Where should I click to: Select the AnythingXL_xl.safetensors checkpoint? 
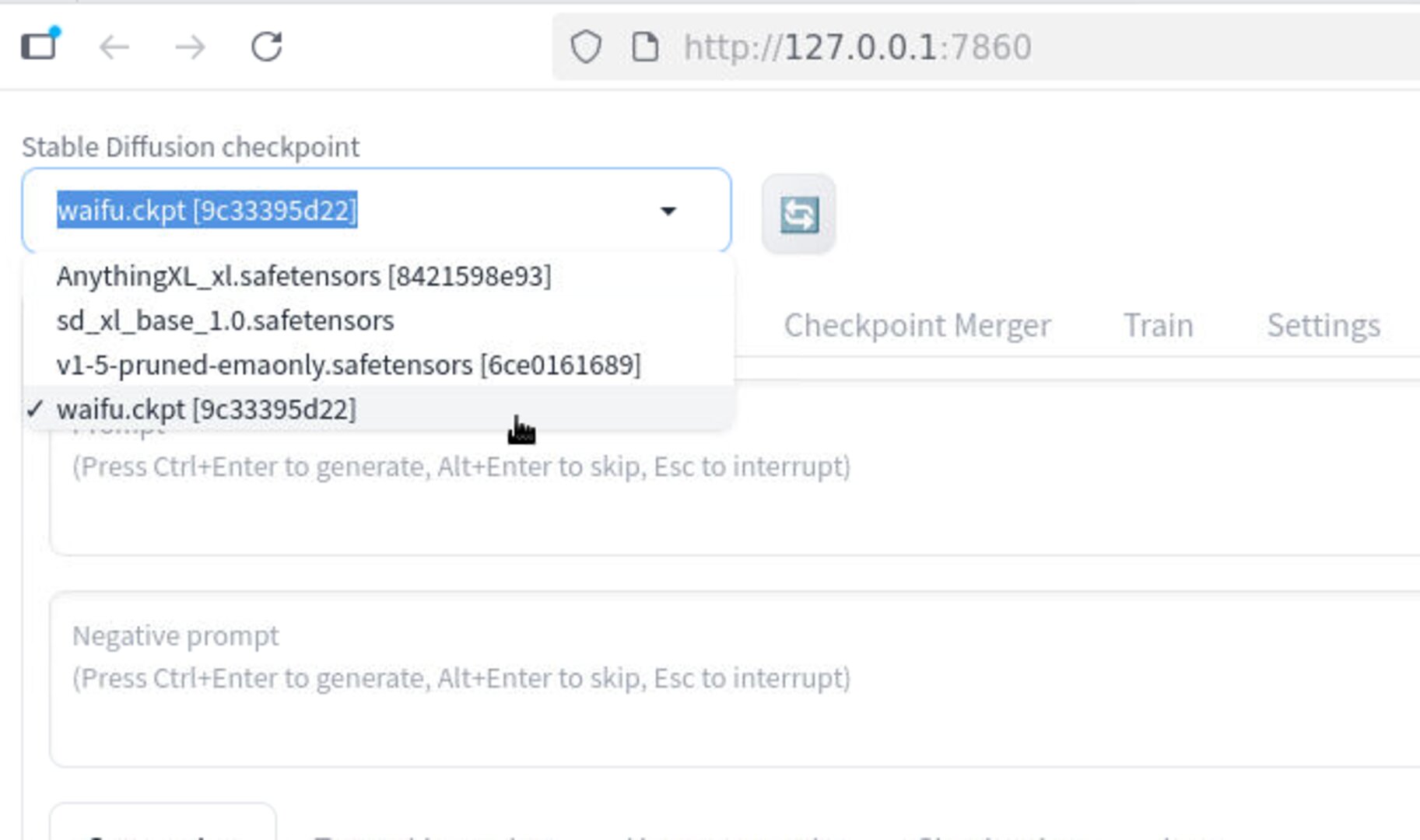(303, 275)
